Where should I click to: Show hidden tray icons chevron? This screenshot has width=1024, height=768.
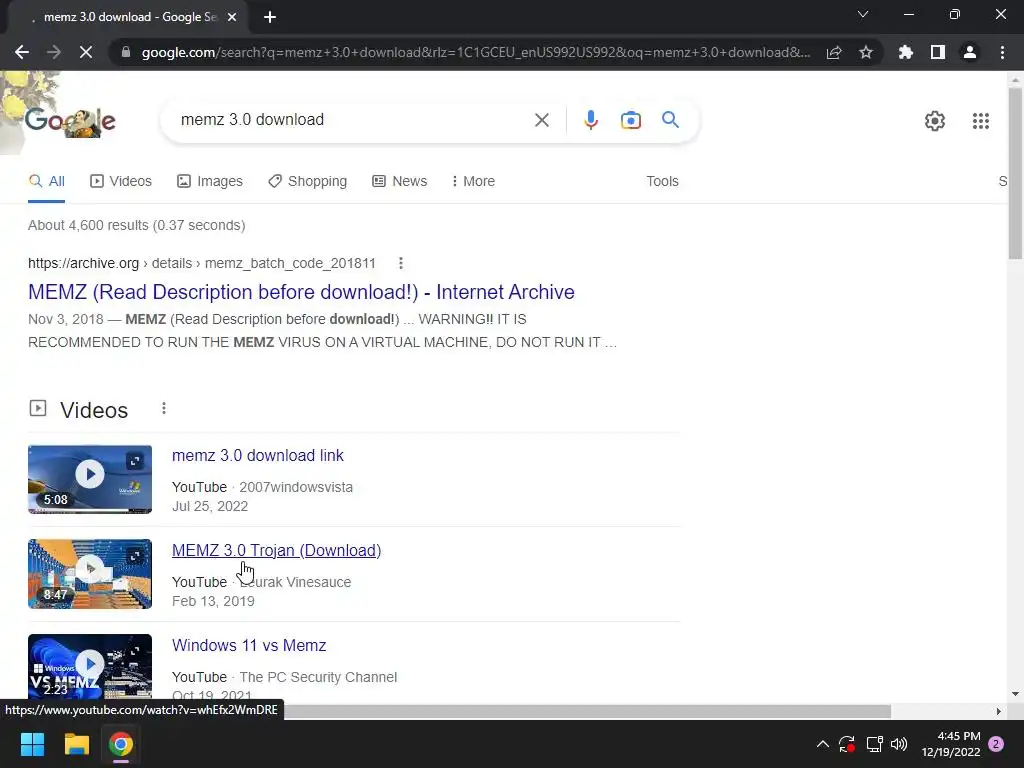pos(823,744)
